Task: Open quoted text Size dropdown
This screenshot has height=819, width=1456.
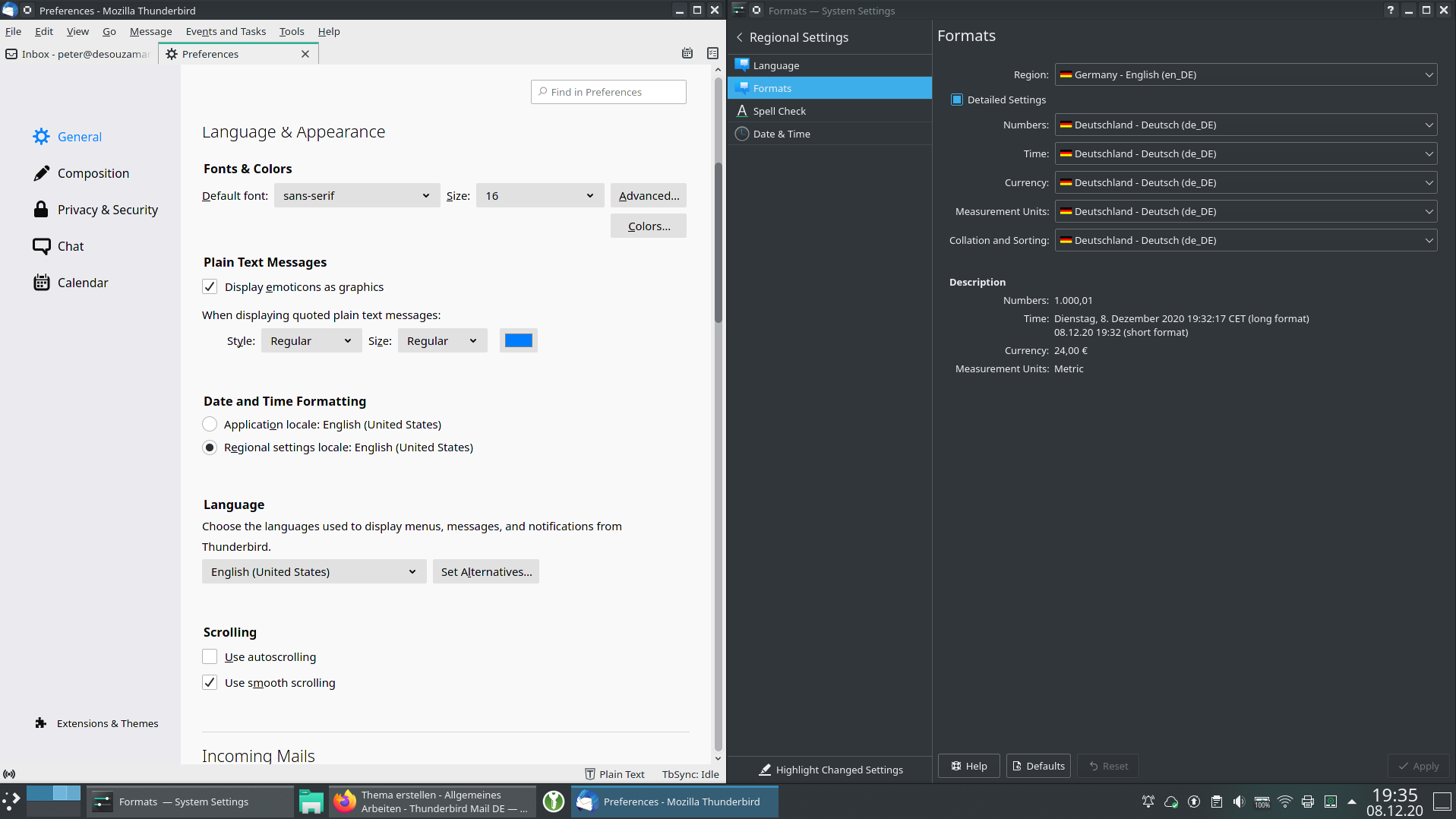Action: 443,340
